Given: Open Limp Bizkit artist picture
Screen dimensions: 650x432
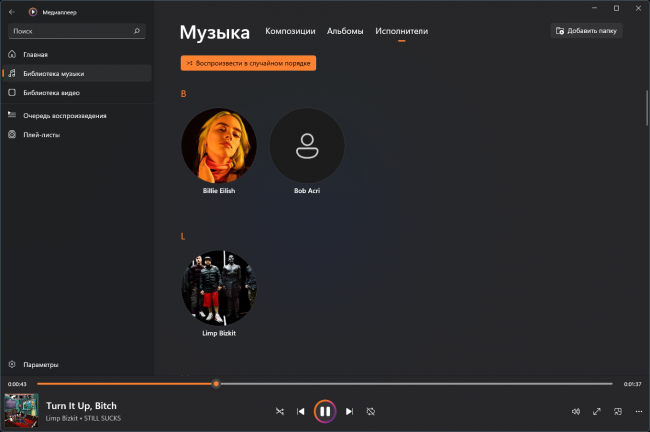Looking at the screenshot, I should 219,288.
